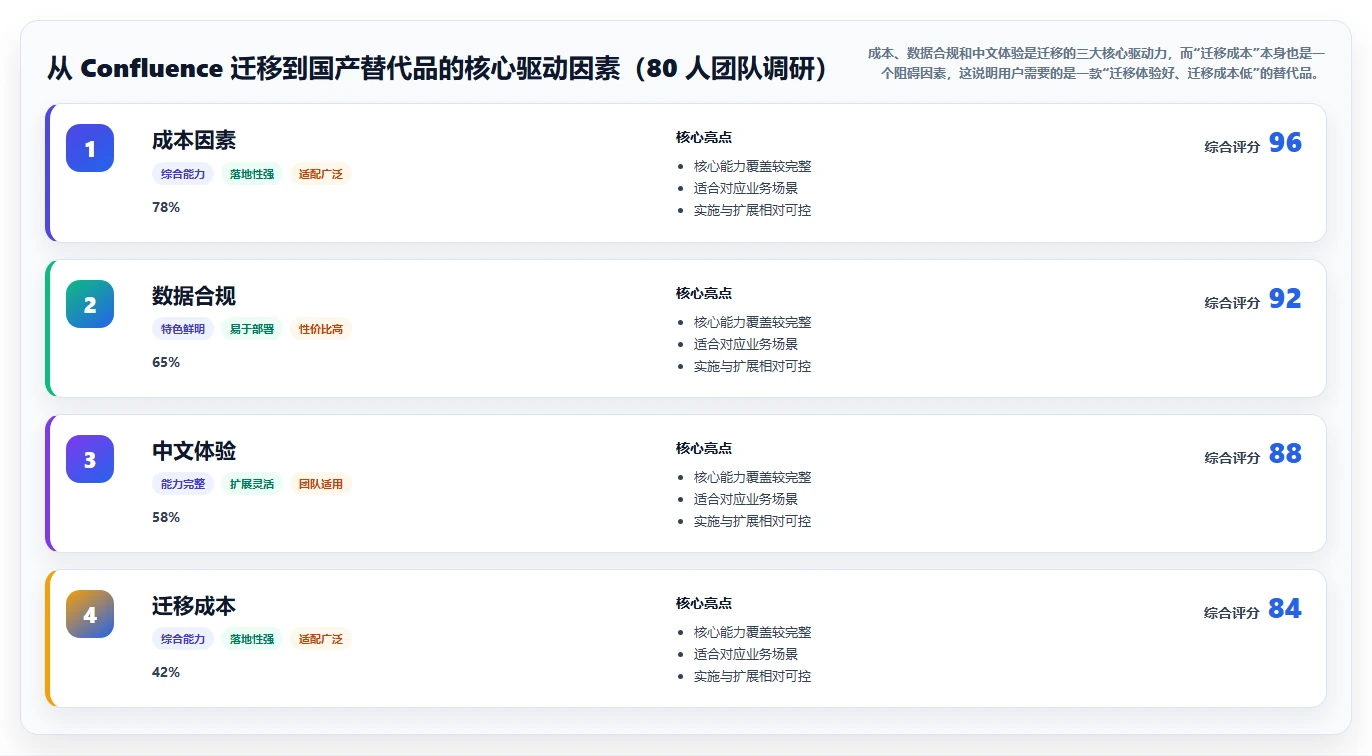
Task: Select the 迁移成本 card title
Action: pyautogui.click(x=194, y=606)
